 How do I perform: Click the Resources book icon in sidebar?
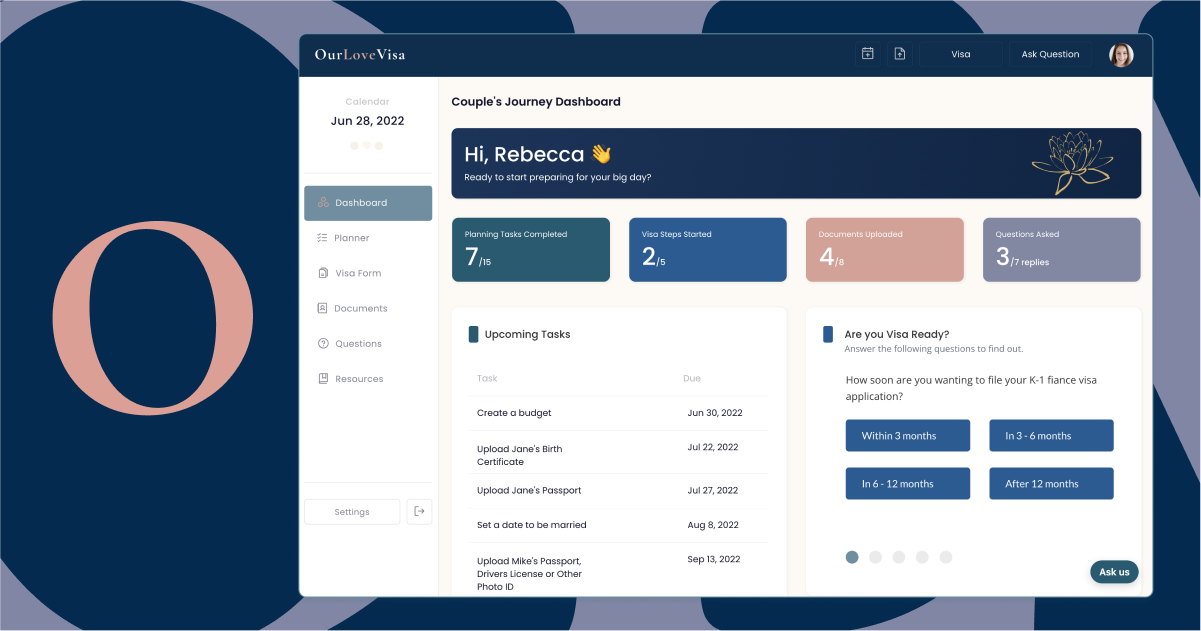point(322,379)
